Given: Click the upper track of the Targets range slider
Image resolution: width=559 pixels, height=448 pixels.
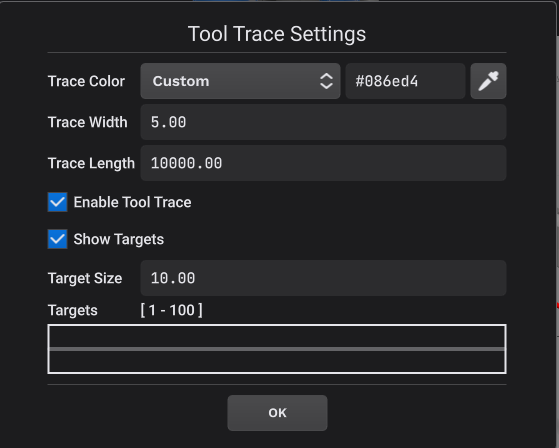Looking at the screenshot, I should pyautogui.click(x=277, y=336).
